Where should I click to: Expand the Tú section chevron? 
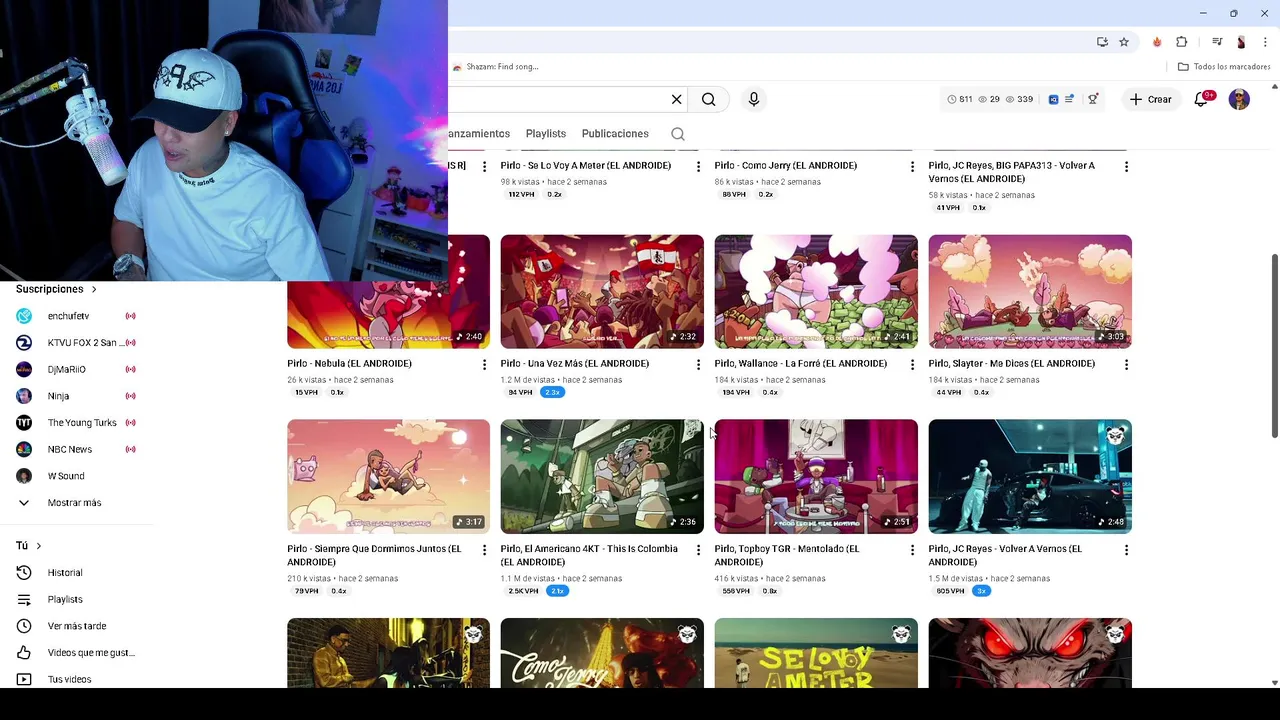[39, 546]
